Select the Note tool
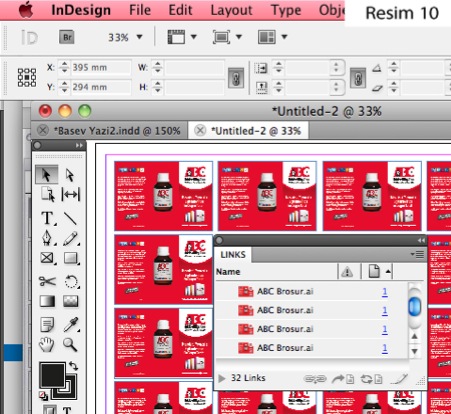This screenshot has height=414, width=451. pyautogui.click(x=47, y=324)
